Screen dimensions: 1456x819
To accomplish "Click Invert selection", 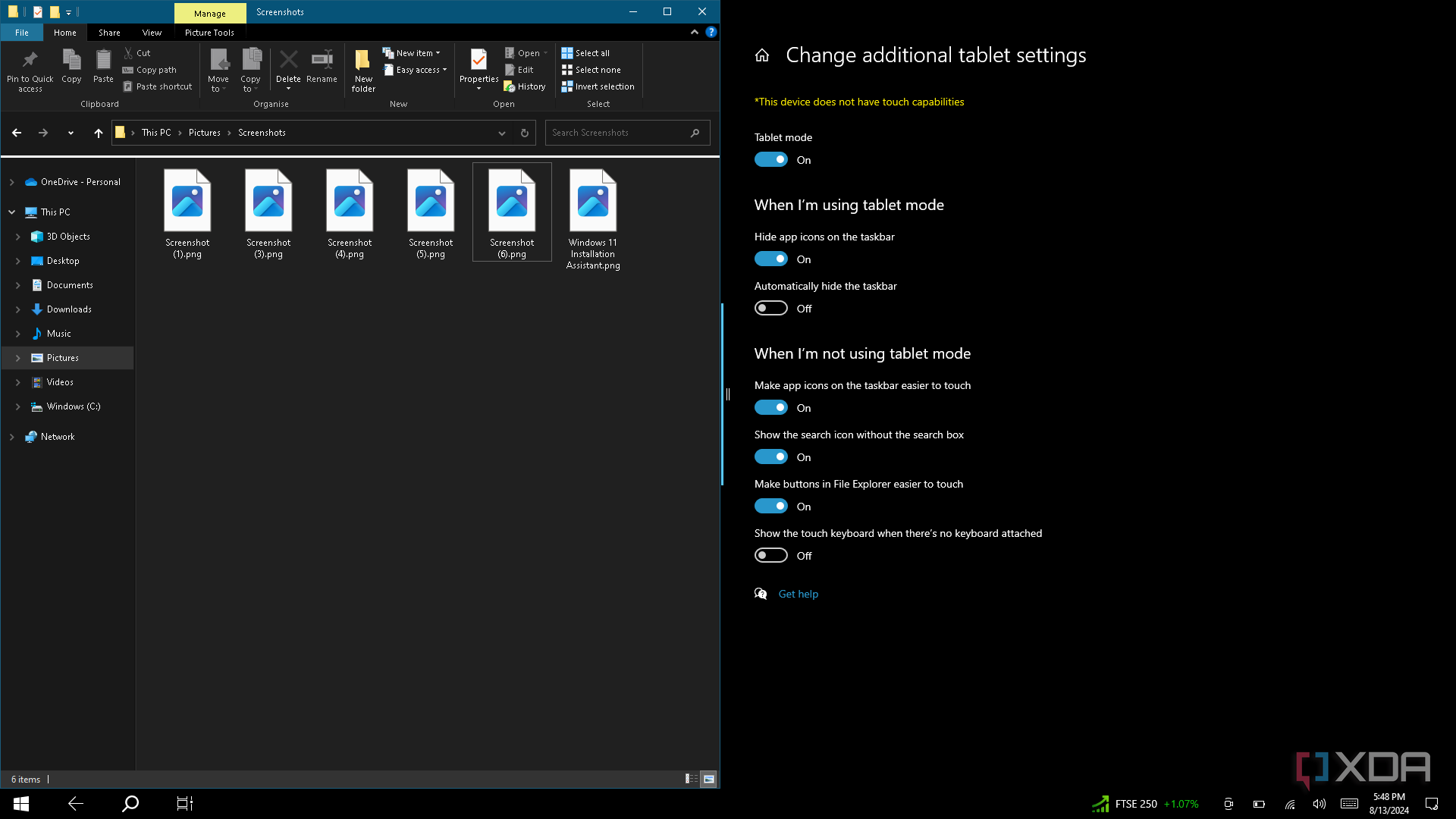I will (x=598, y=86).
